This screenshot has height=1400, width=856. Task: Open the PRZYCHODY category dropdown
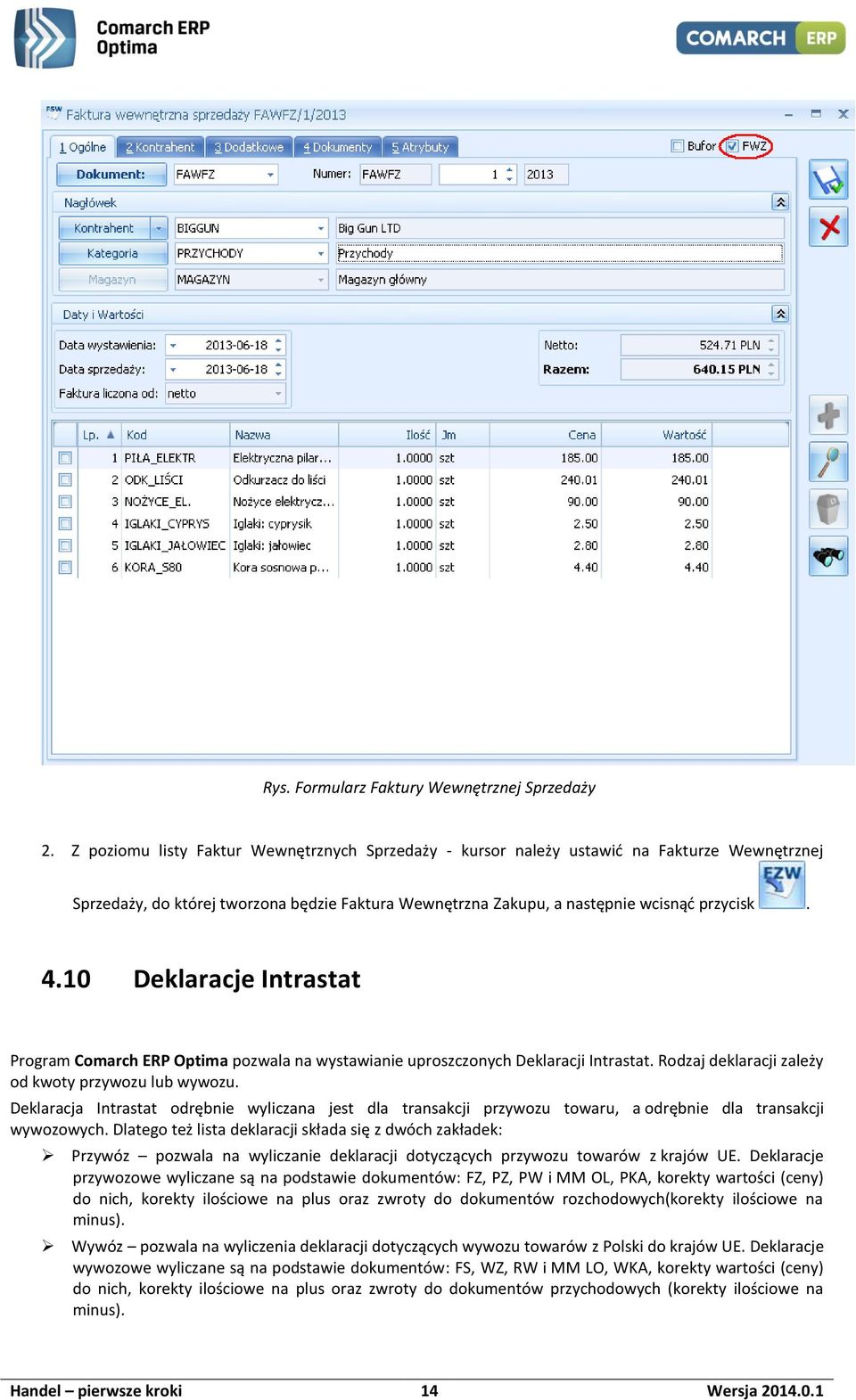pyautogui.click(x=321, y=254)
